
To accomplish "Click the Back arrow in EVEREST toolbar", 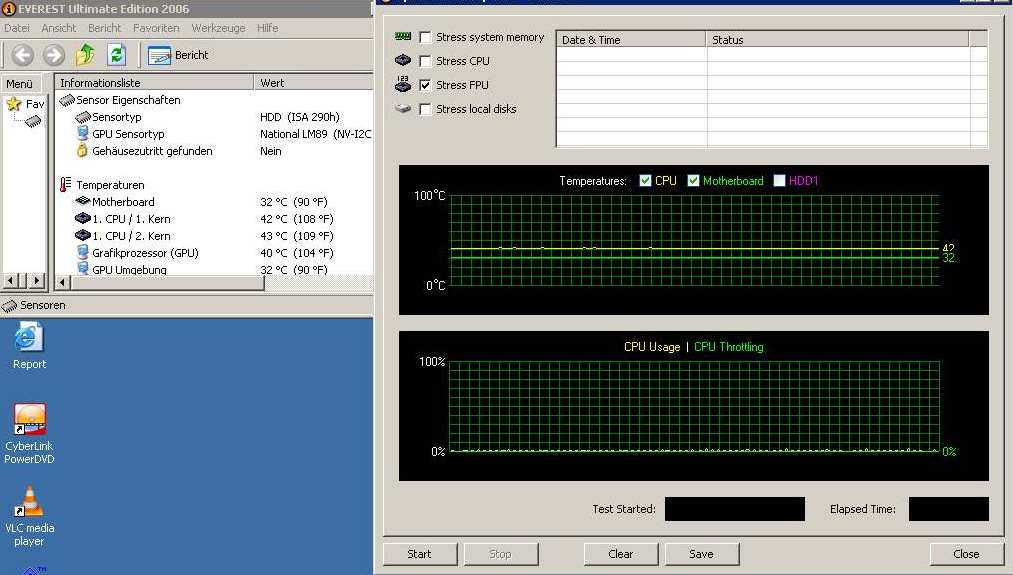I will [x=23, y=55].
